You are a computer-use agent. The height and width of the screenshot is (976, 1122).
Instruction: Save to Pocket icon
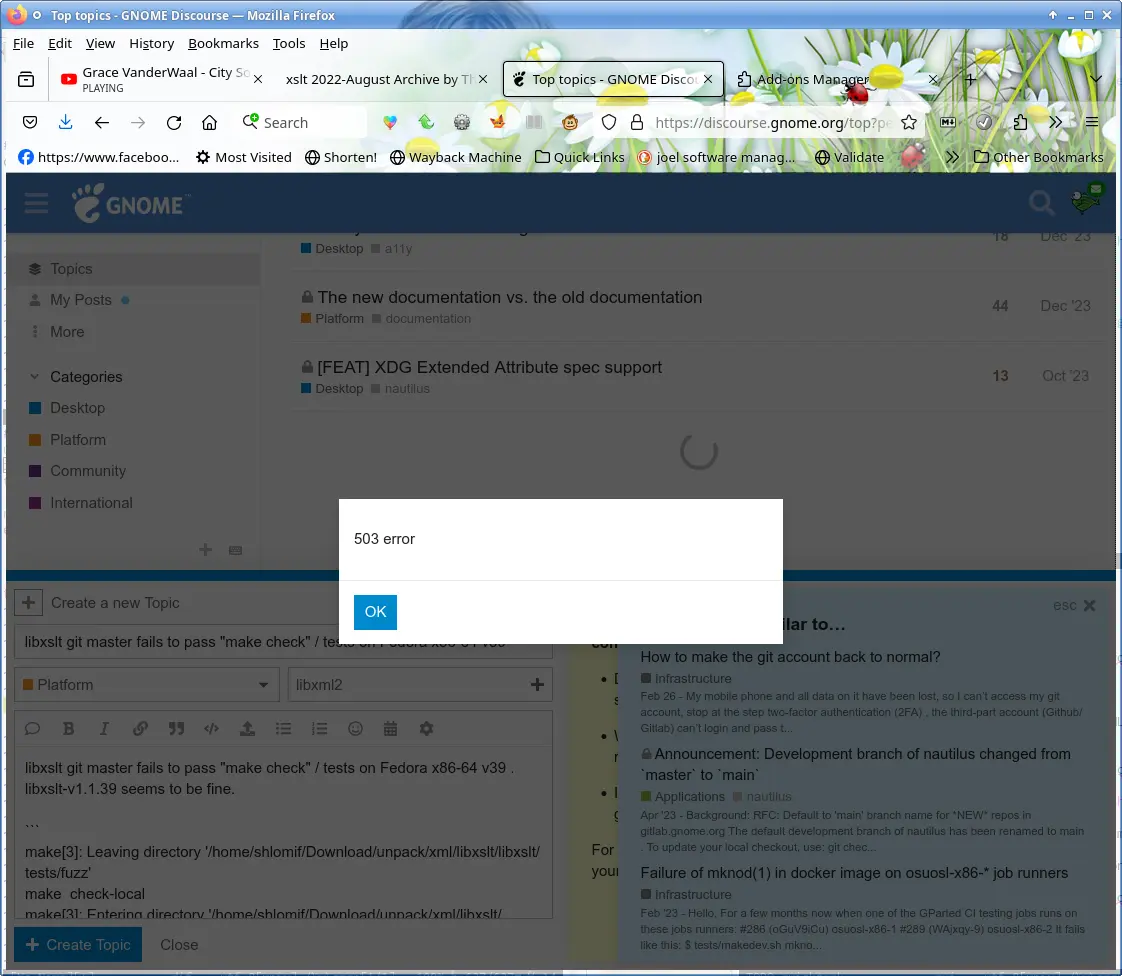coord(30,122)
